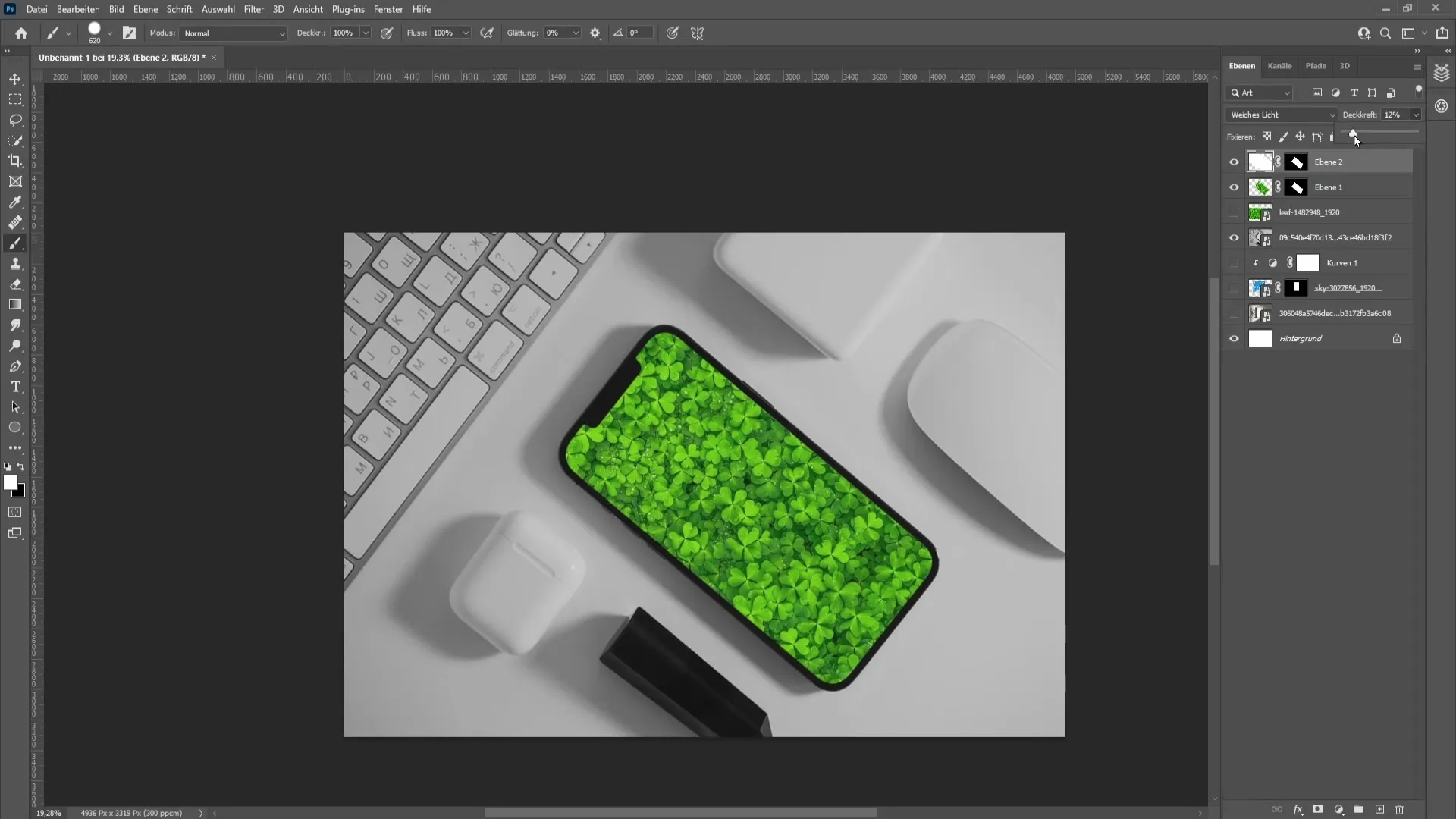The image size is (1456, 819).
Task: Select the Brush tool in toolbar
Action: coord(15,243)
